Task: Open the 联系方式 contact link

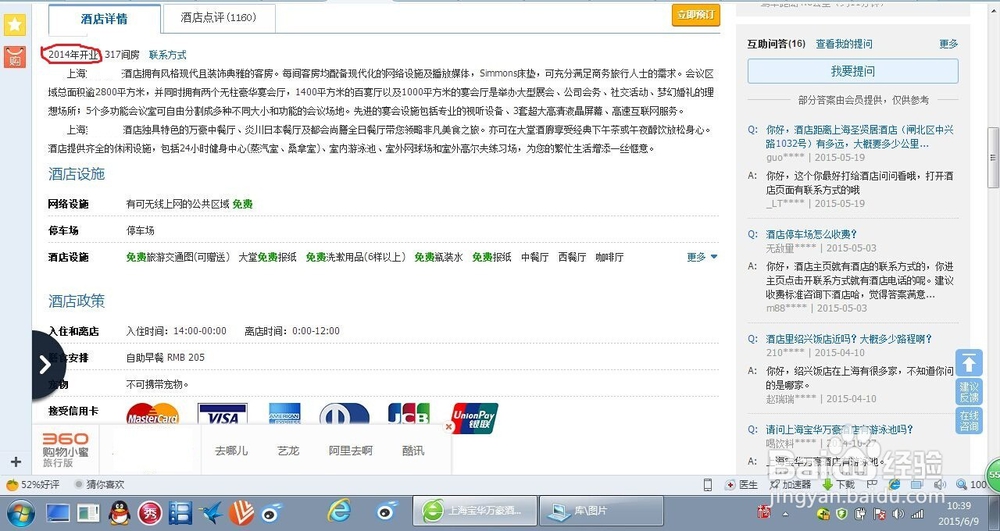Action: [168, 55]
